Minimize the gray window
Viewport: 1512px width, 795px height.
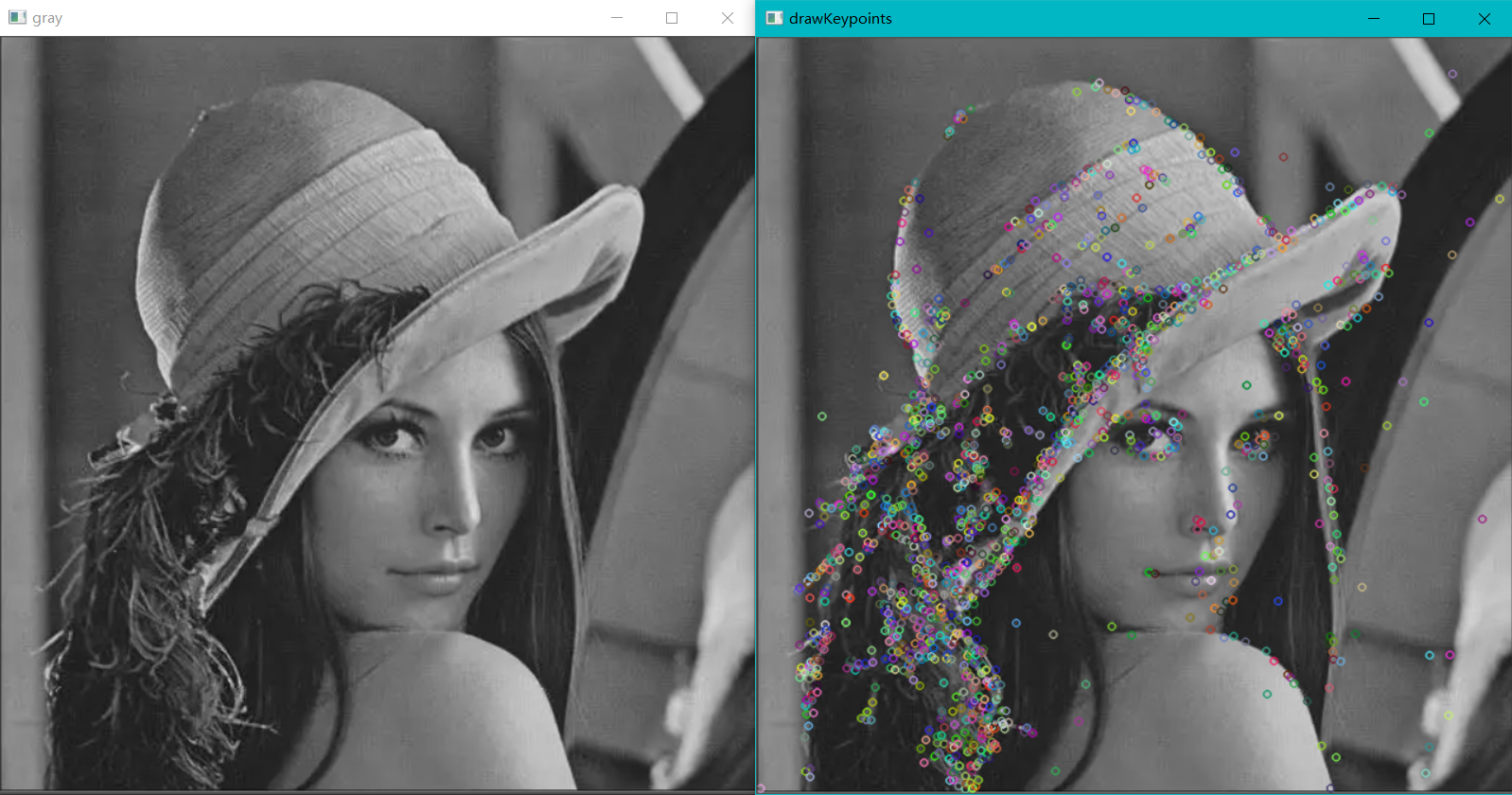[x=617, y=18]
